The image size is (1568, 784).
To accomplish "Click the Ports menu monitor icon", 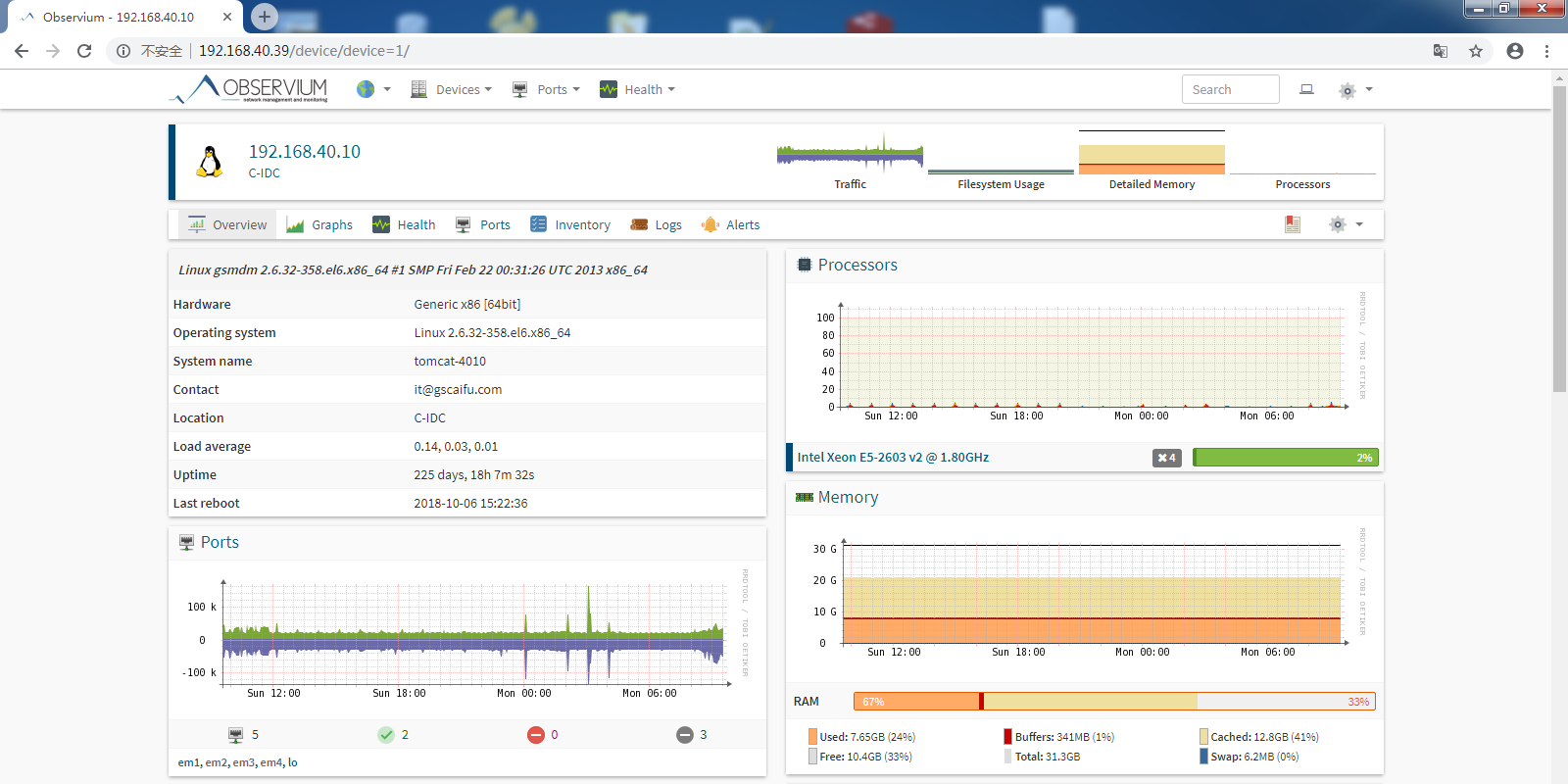I will pyautogui.click(x=520, y=89).
